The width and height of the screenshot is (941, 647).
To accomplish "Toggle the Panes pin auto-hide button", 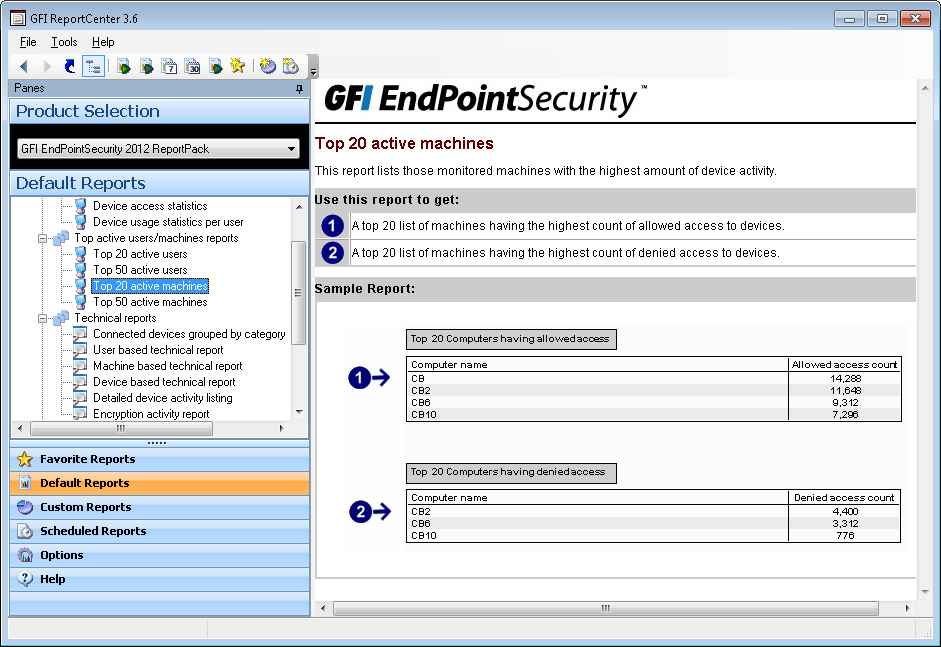I will [x=299, y=89].
